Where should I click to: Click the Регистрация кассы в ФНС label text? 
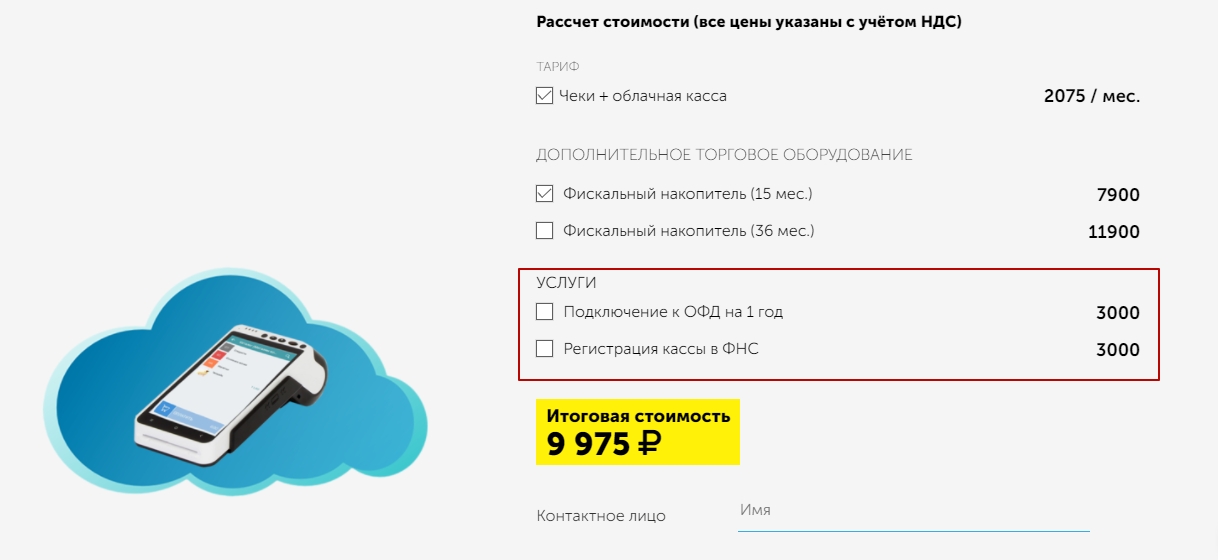[661, 348]
